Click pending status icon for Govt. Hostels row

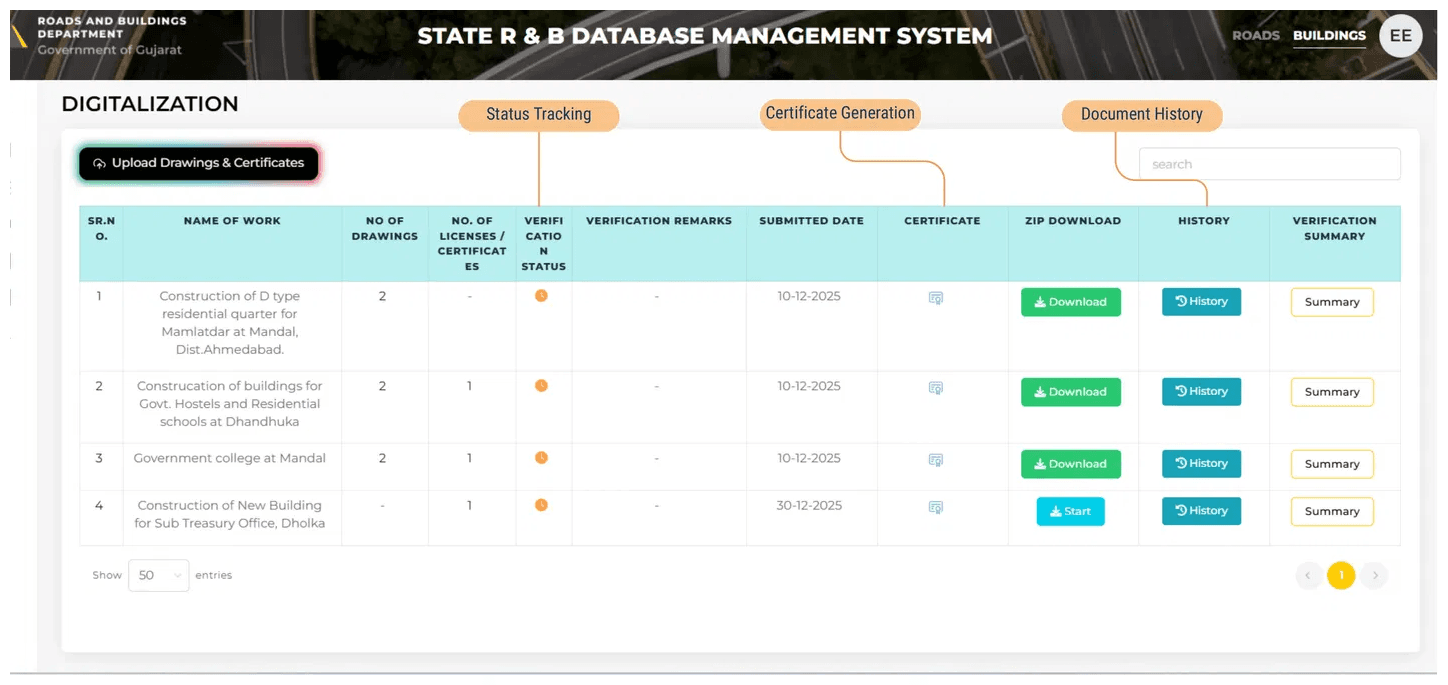tap(541, 386)
